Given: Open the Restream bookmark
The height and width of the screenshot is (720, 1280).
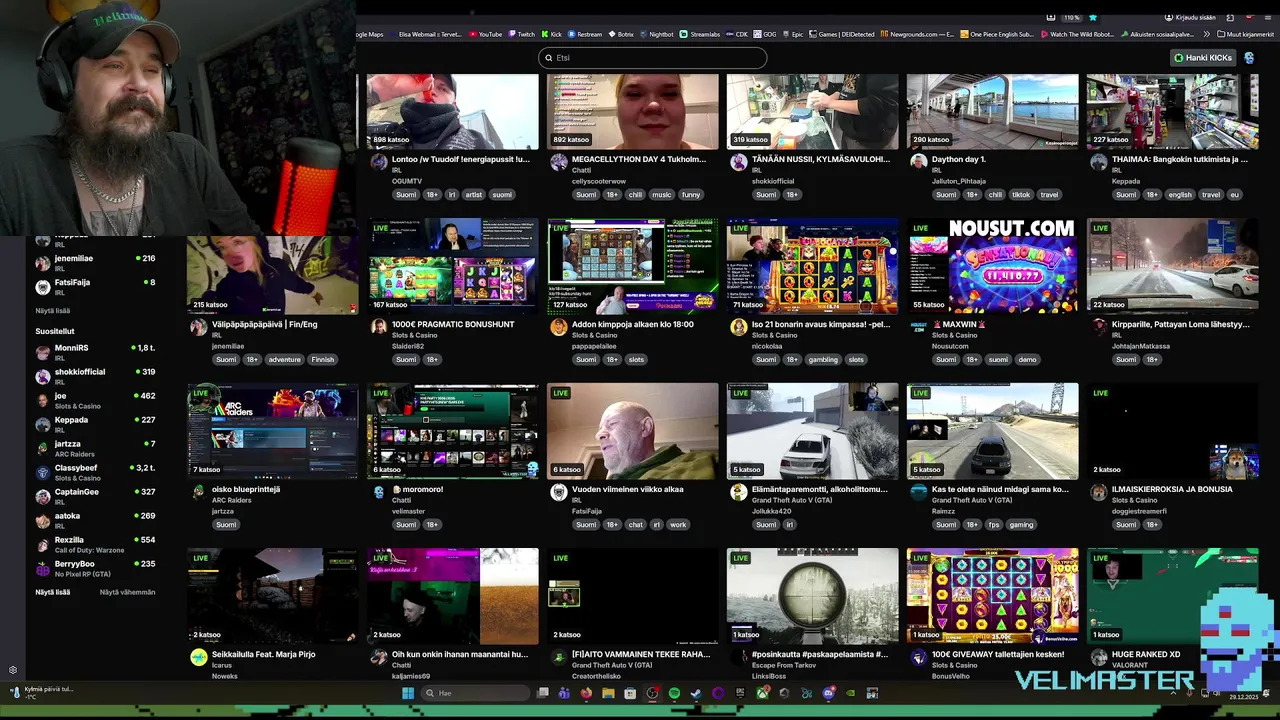Looking at the screenshot, I should [x=585, y=34].
